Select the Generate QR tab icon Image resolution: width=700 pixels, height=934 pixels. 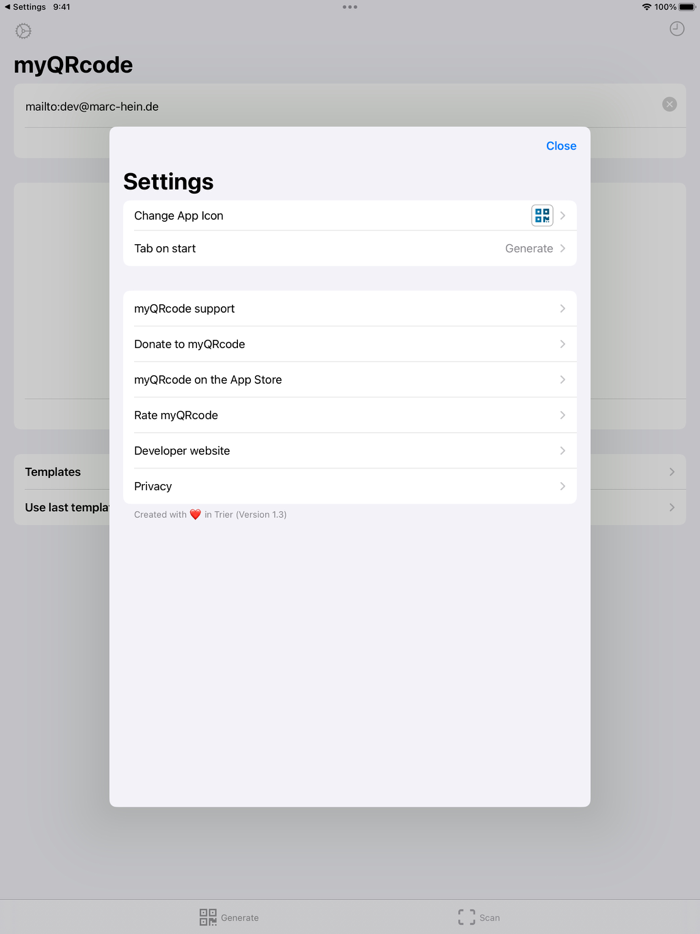pyautogui.click(x=208, y=917)
